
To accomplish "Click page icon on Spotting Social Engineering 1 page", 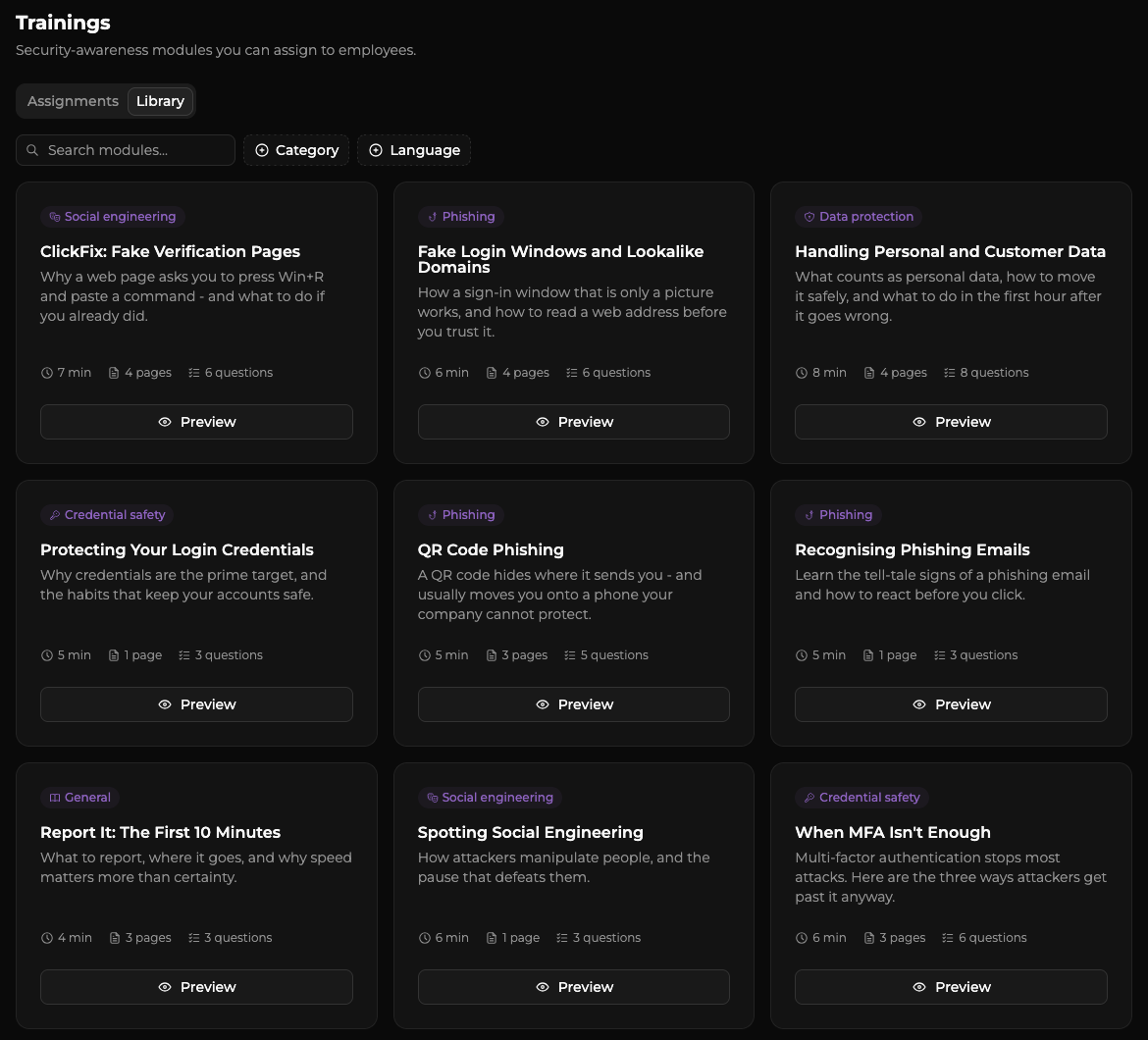I will 492,938.
